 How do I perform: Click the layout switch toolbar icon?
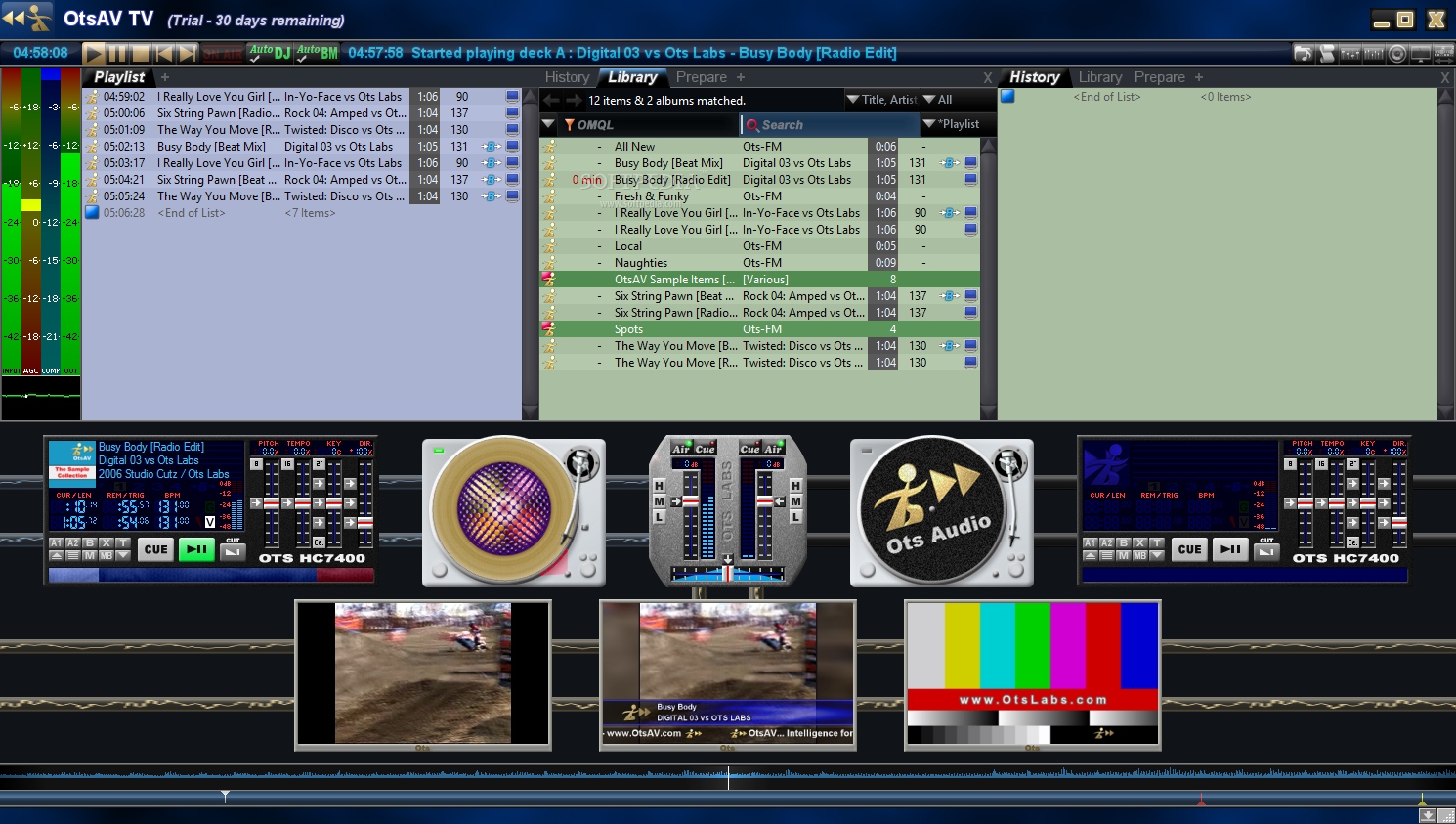1442,53
